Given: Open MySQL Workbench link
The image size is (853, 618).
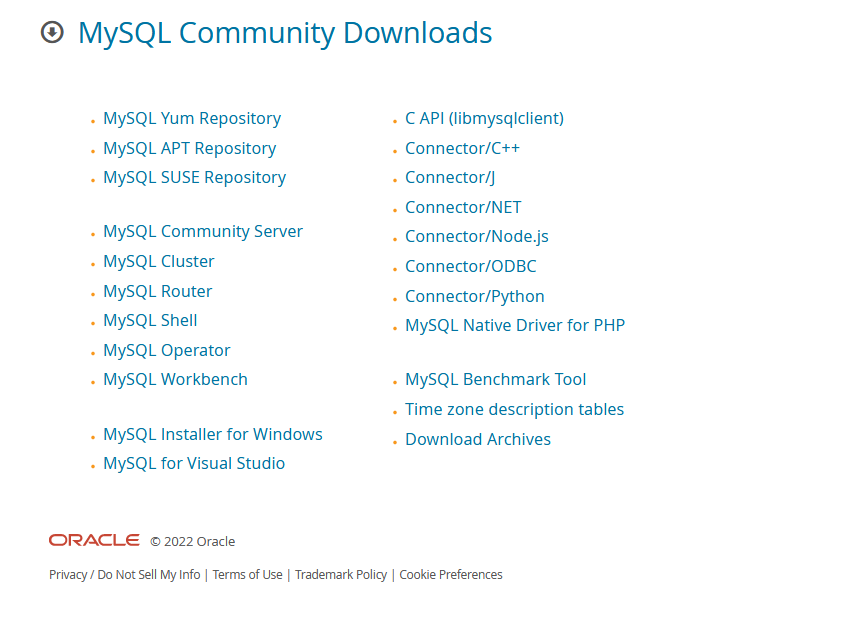Looking at the screenshot, I should (176, 379).
